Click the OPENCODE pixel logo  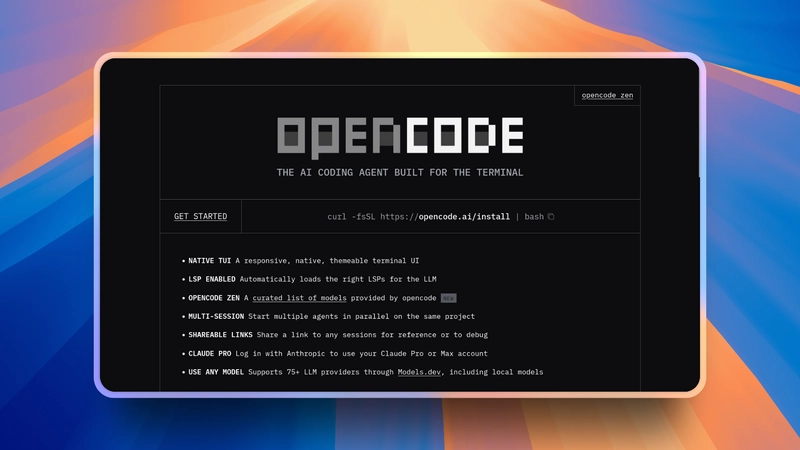coord(400,136)
